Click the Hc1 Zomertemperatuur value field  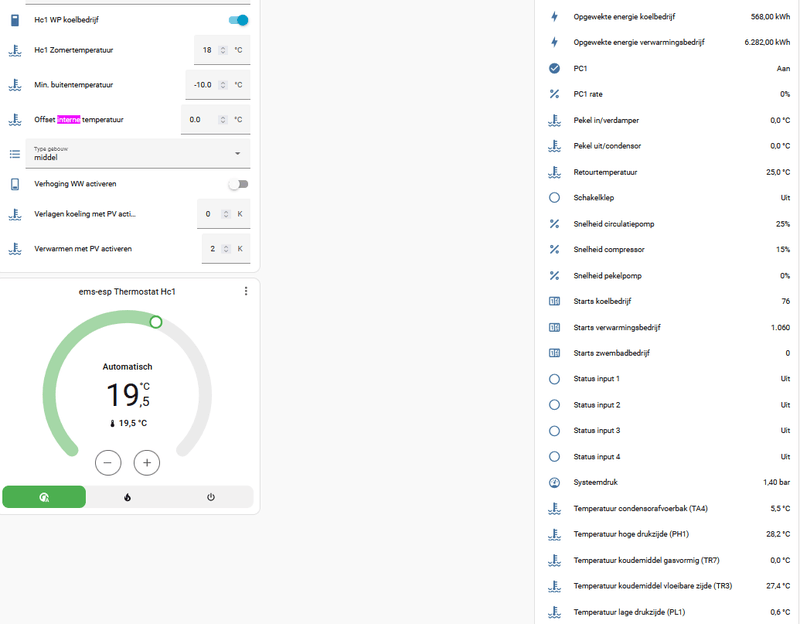222,50
